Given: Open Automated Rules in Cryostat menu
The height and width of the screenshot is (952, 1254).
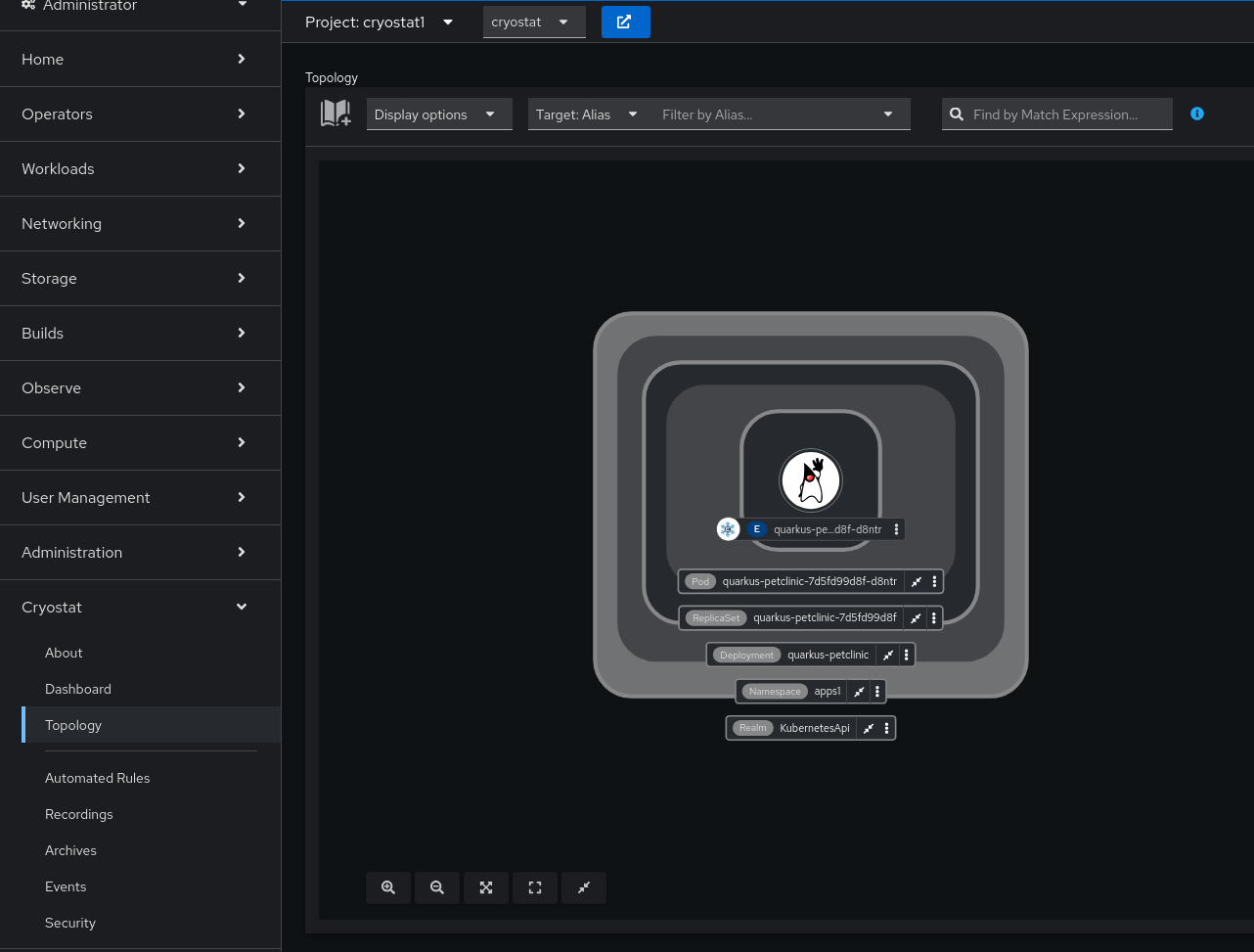Looking at the screenshot, I should pos(98,778).
